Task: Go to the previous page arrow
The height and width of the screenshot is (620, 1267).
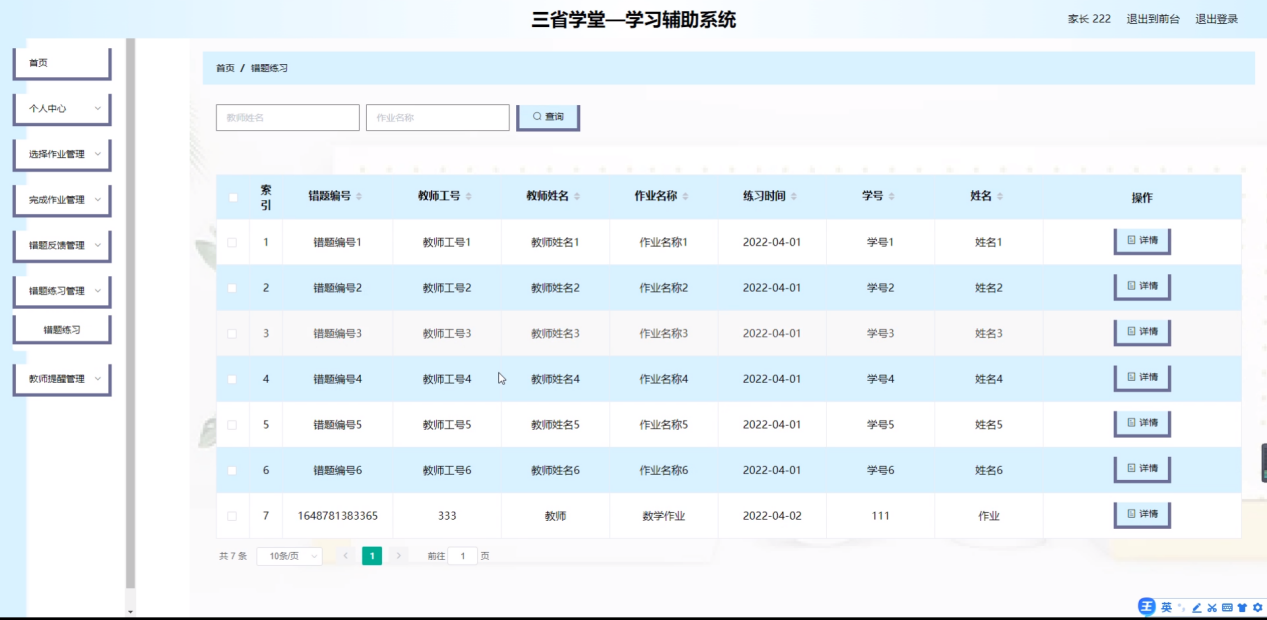Action: click(346, 555)
